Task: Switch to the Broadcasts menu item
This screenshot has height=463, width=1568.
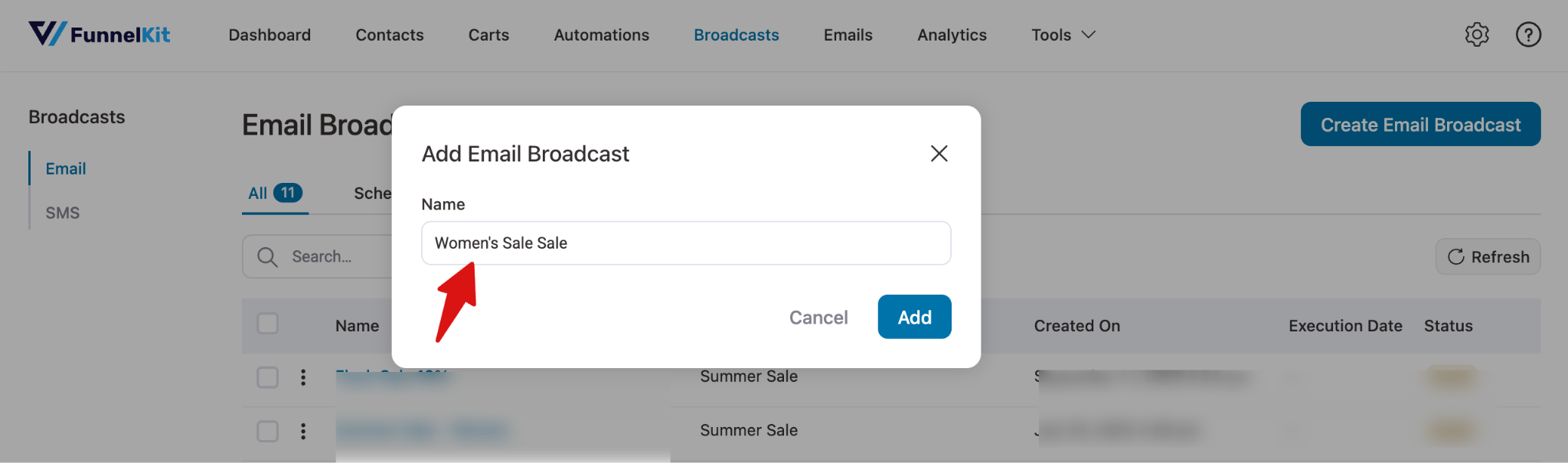Action: click(736, 34)
